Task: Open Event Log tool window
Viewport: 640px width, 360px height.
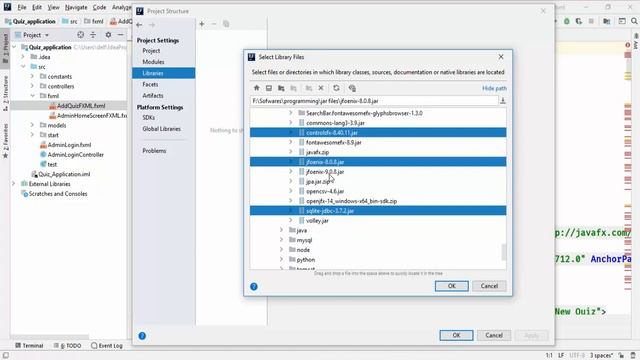Action: 107,346
